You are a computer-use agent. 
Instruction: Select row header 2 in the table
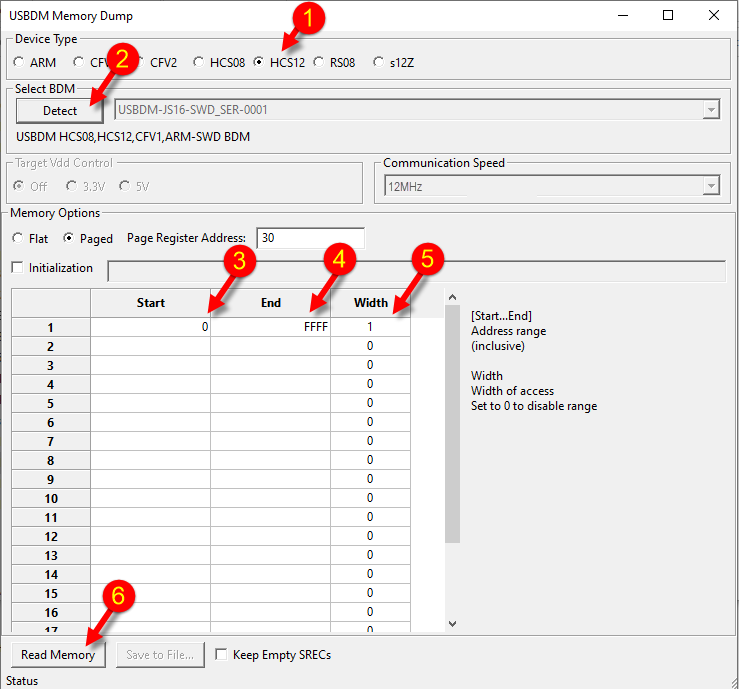(x=50, y=346)
